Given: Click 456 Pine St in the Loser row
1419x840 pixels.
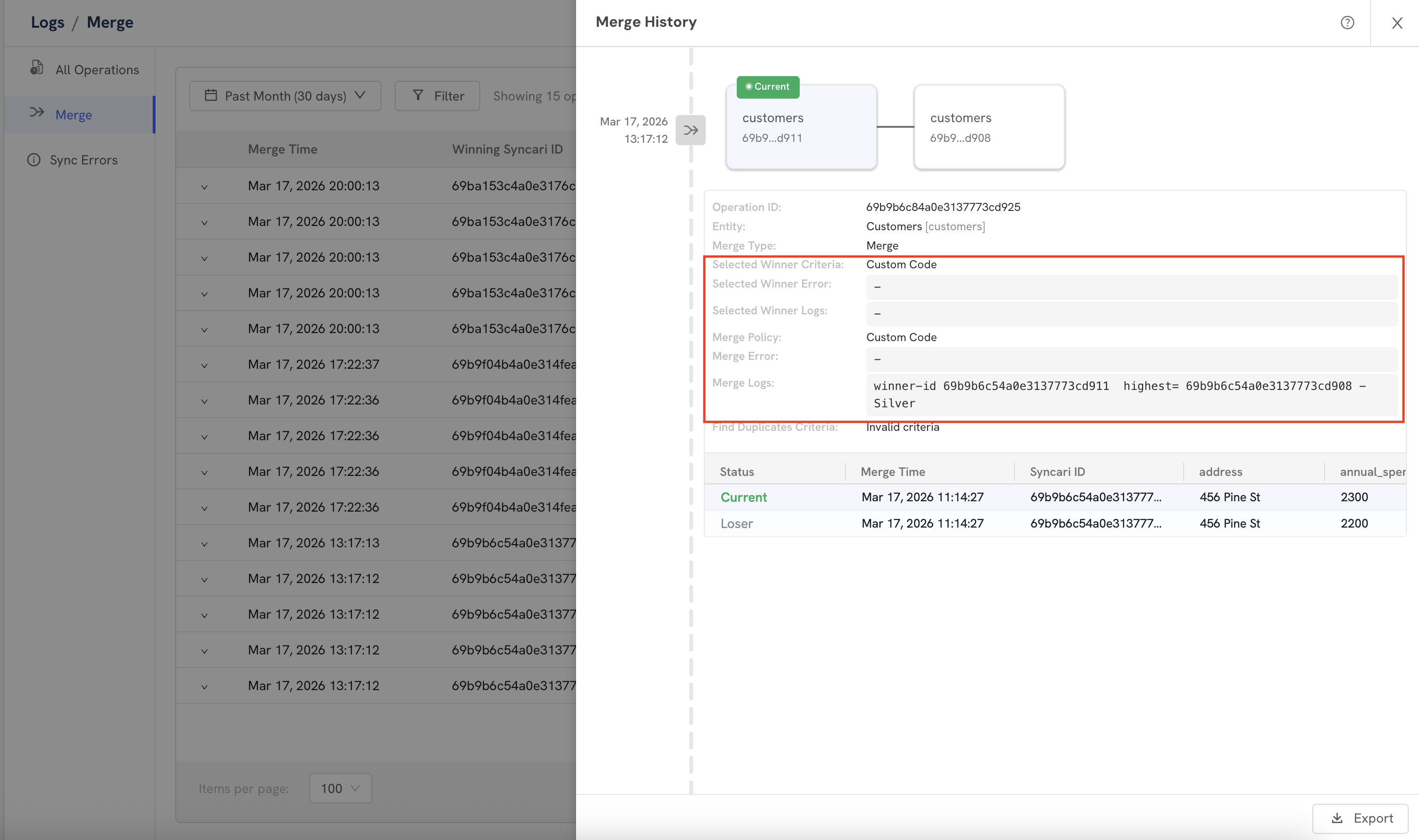Looking at the screenshot, I should [1229, 523].
